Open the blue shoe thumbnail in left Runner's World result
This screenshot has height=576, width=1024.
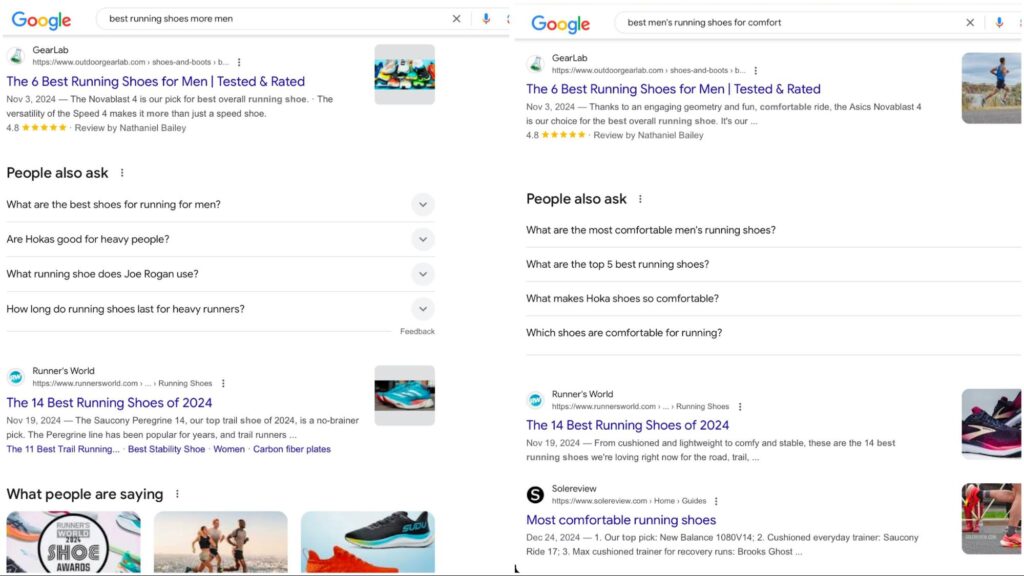tap(404, 396)
